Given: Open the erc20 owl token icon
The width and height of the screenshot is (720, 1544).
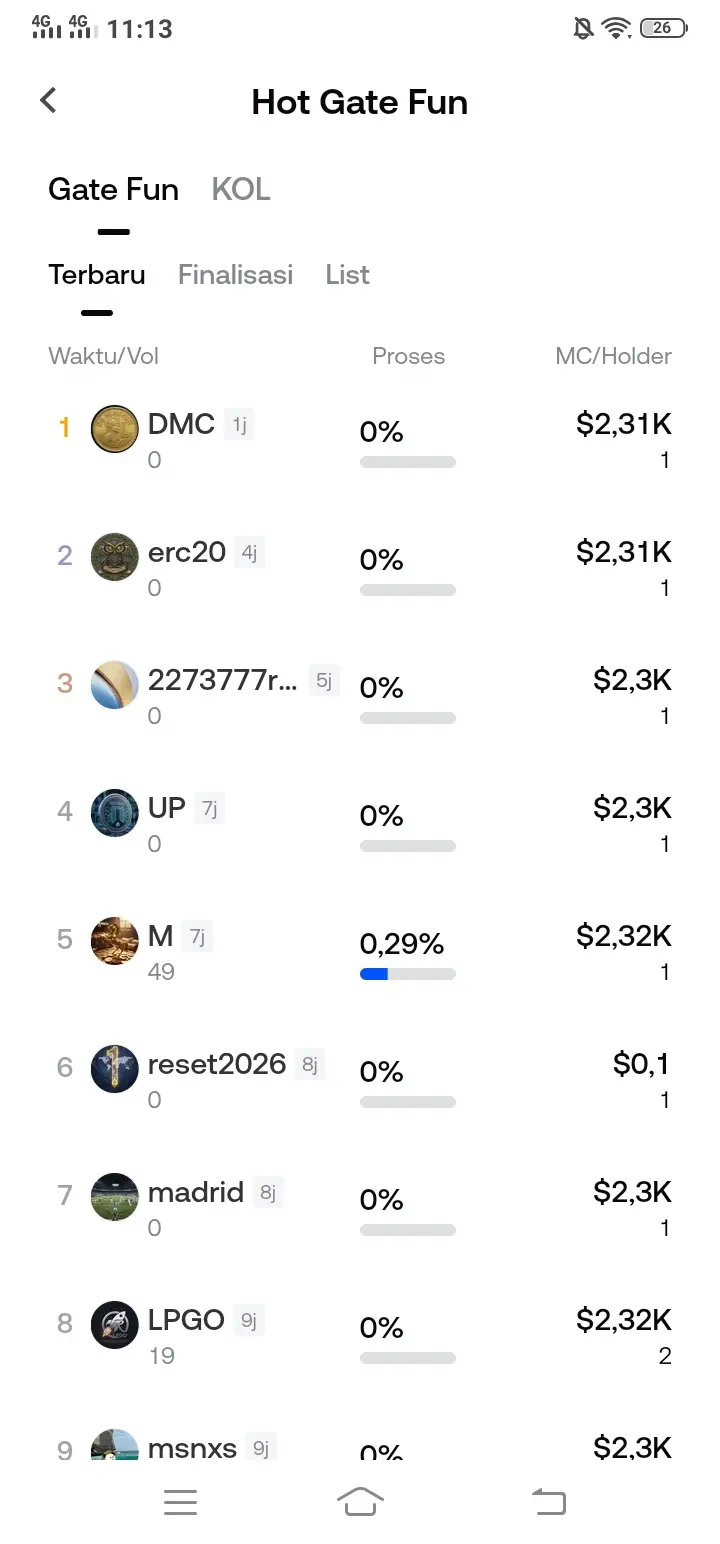Looking at the screenshot, I should (x=115, y=558).
